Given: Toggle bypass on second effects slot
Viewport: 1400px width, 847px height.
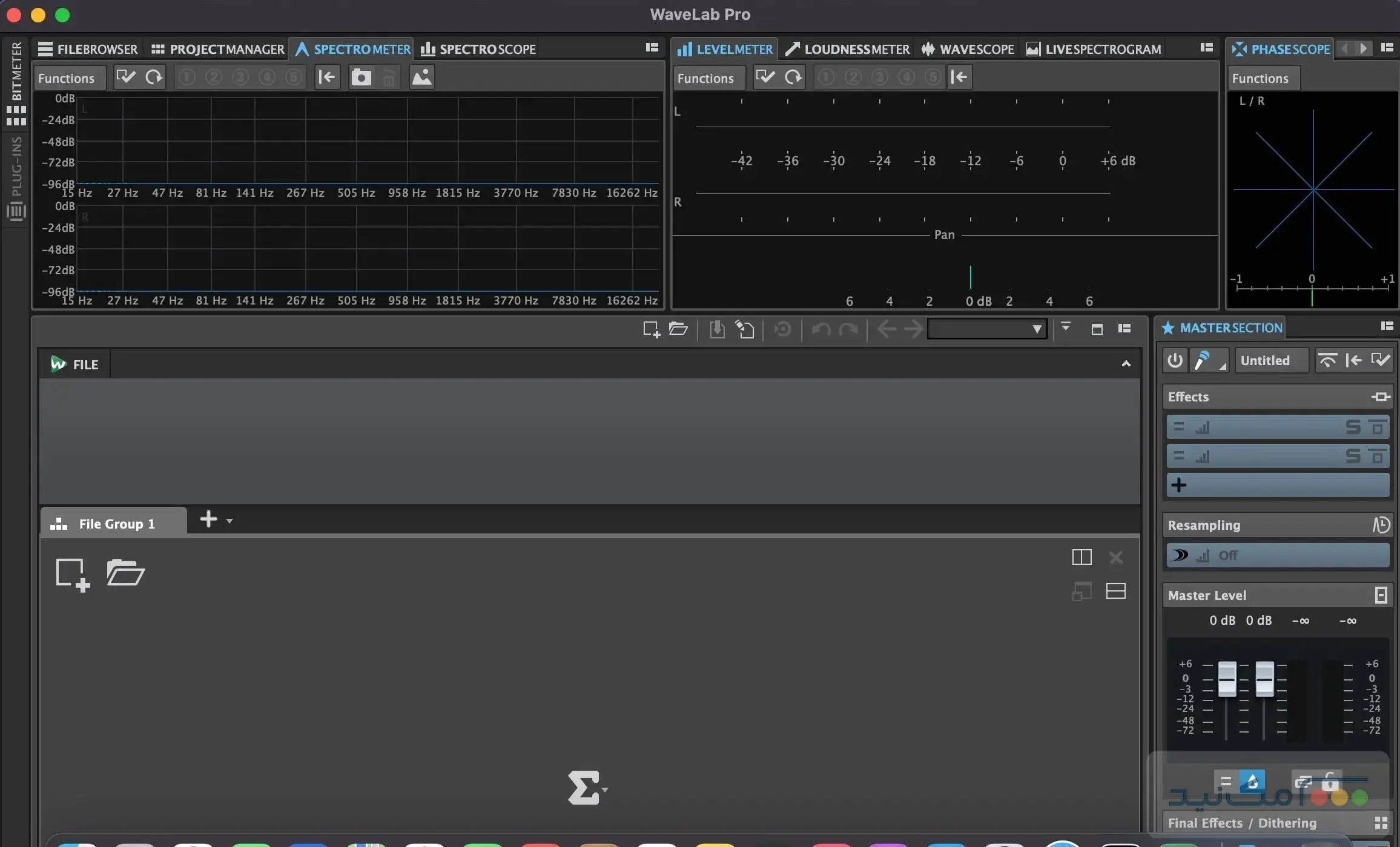Looking at the screenshot, I should coord(1378,456).
